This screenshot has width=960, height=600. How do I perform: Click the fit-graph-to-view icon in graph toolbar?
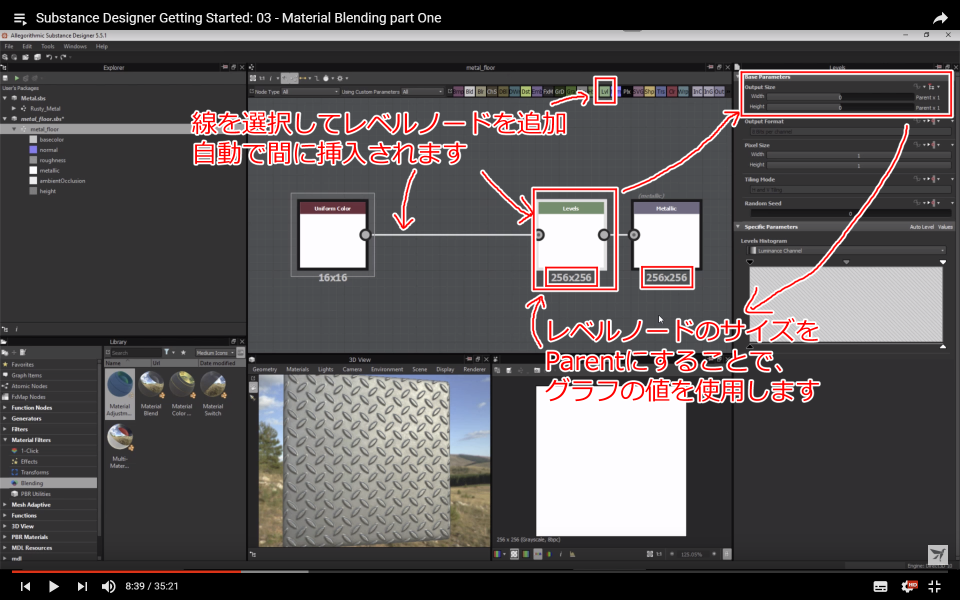253,78
